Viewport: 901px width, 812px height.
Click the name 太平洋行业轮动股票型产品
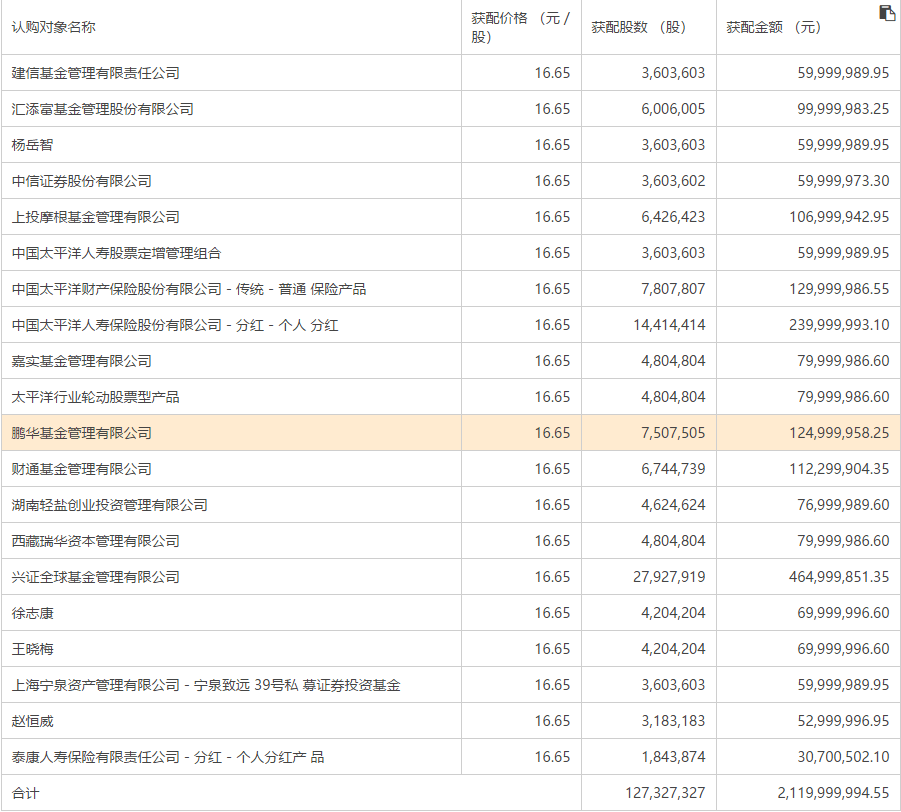[95, 397]
